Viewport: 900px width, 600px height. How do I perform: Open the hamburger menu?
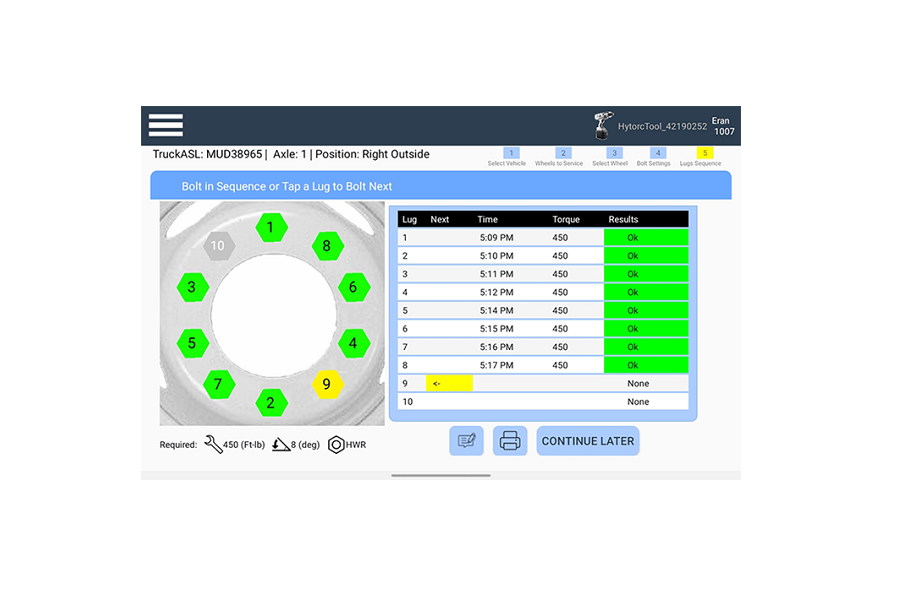point(166,125)
